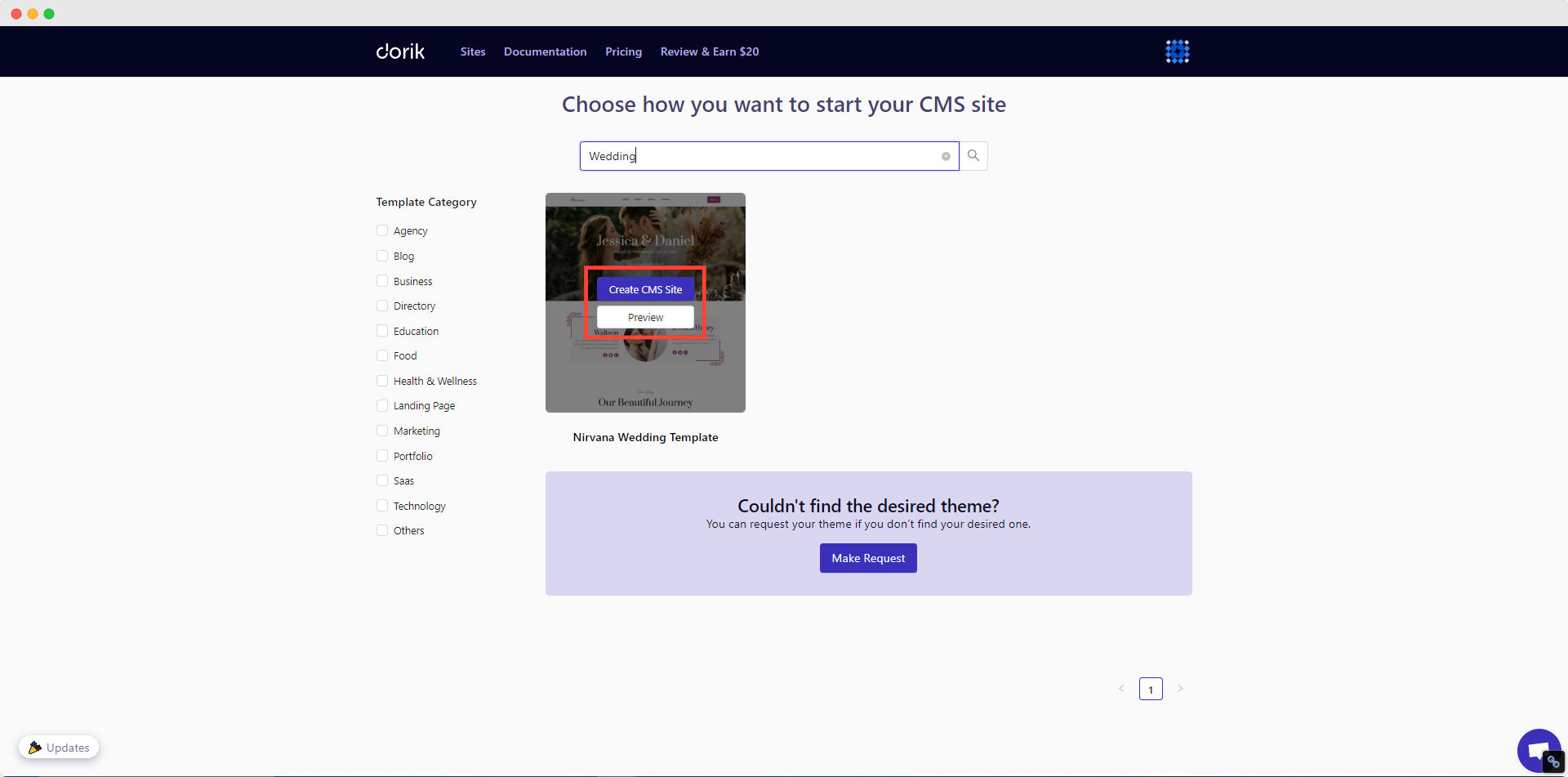Viewport: 1568px width, 777px height.
Task: Click Nirvana Wedding Template title
Action: [x=645, y=437]
